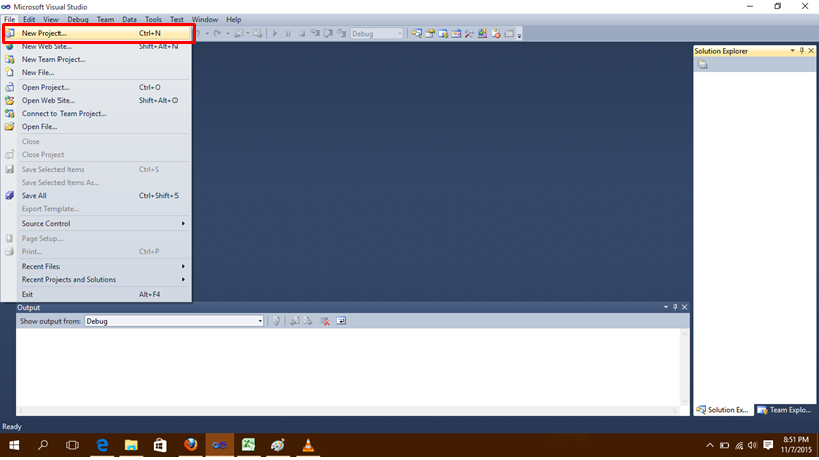This screenshot has height=460, width=819.
Task: Open Solution Explorer window position dropdown
Action: coord(792,51)
